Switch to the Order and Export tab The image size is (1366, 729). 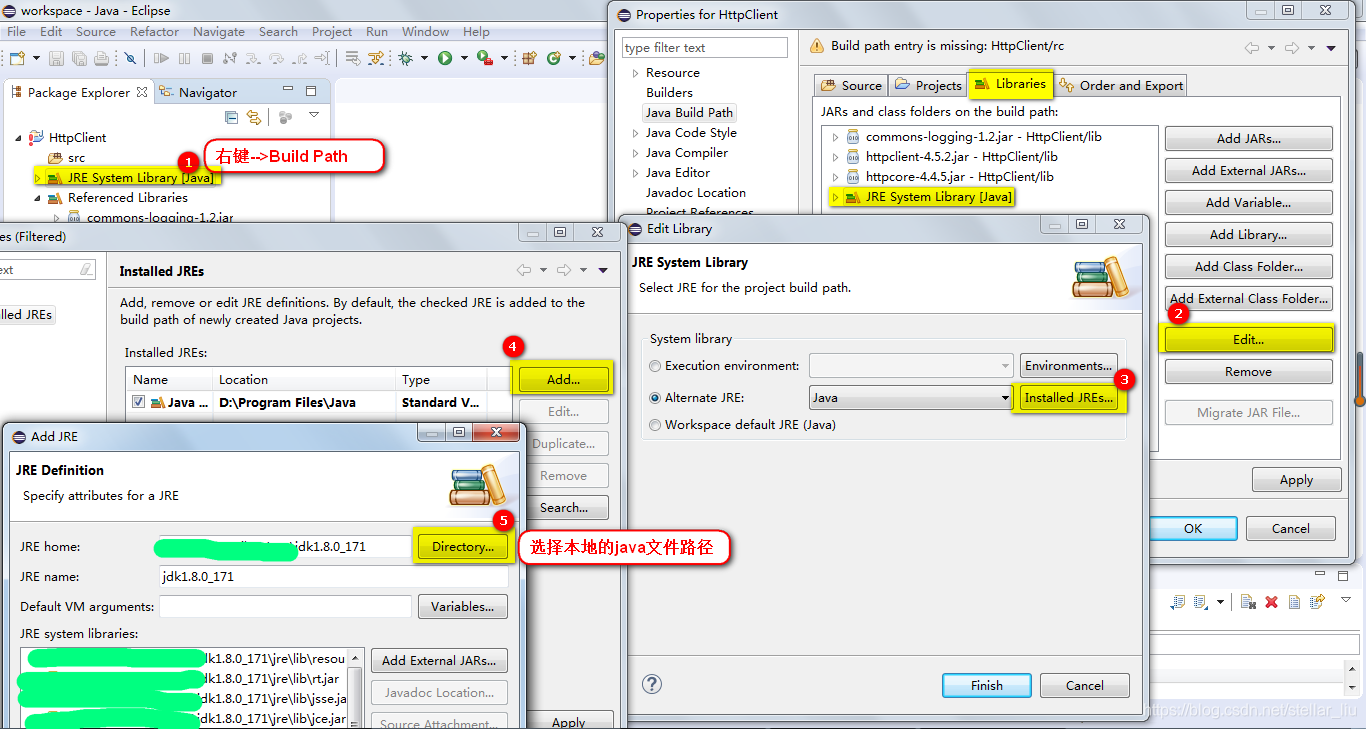[x=1120, y=85]
